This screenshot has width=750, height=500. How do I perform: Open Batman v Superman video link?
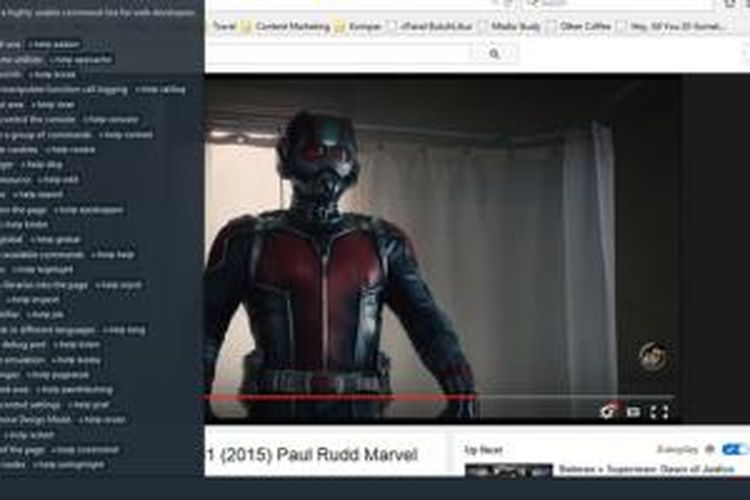tap(646, 469)
